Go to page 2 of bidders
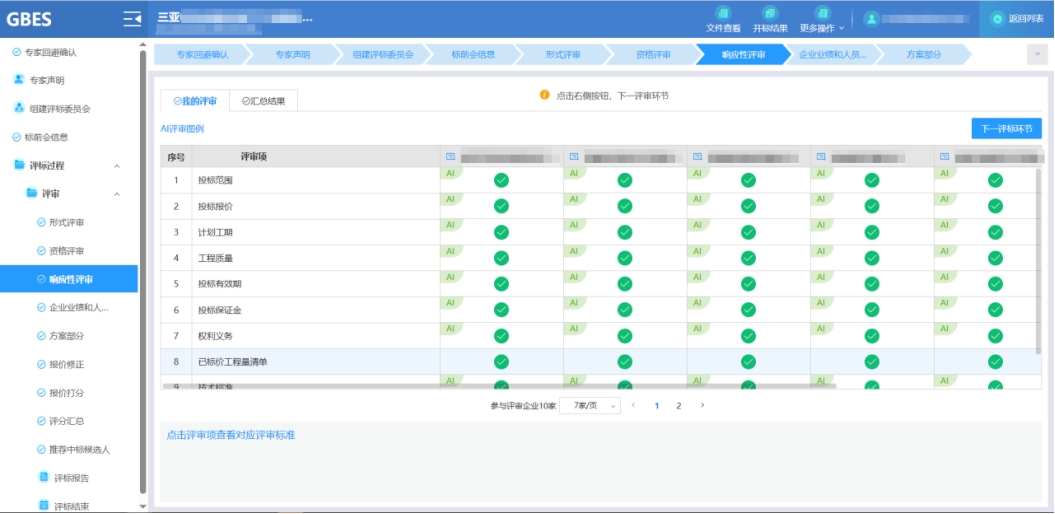Image resolution: width=1055 pixels, height=514 pixels. click(x=679, y=406)
